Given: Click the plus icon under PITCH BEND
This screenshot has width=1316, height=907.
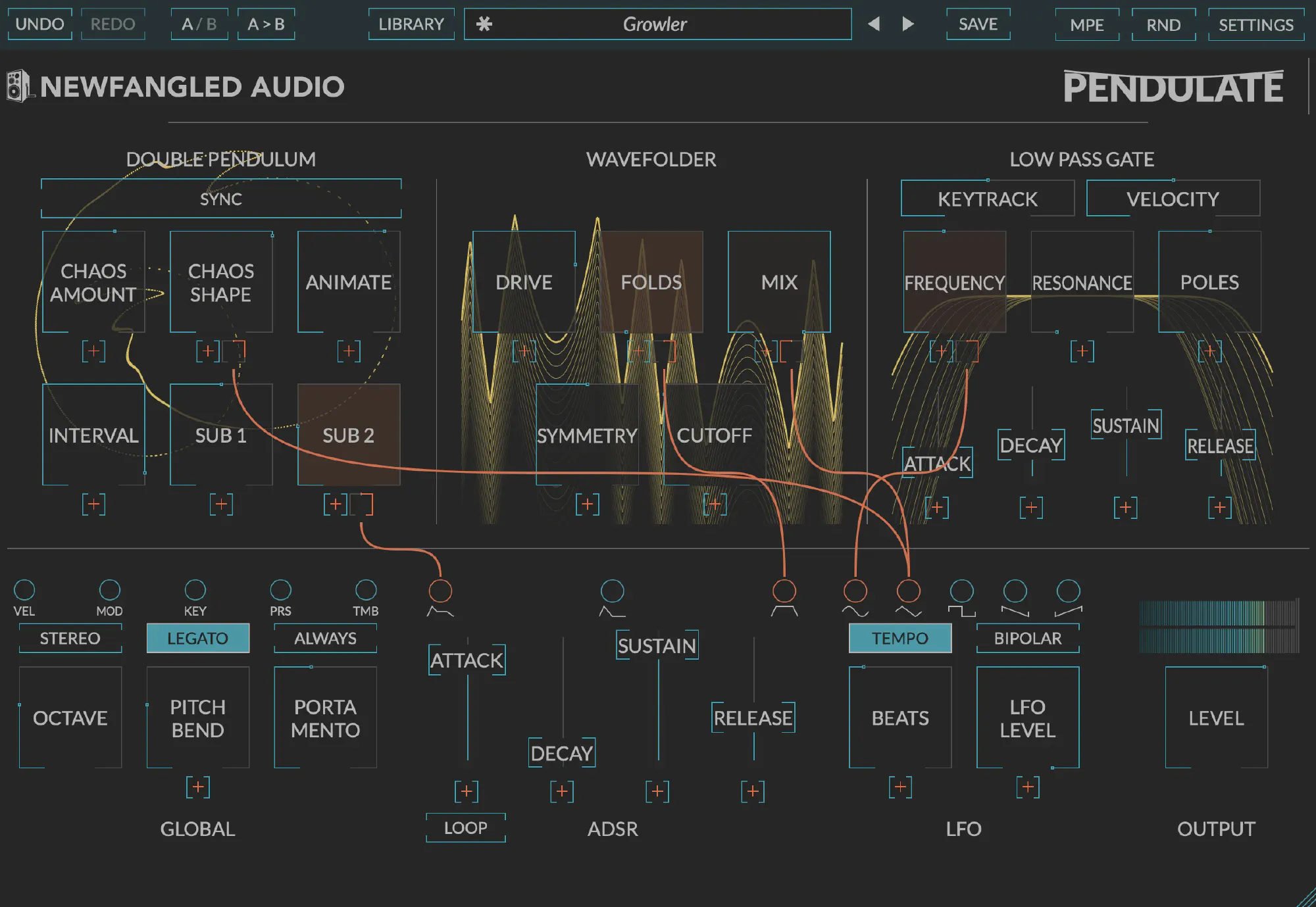Looking at the screenshot, I should [197, 787].
